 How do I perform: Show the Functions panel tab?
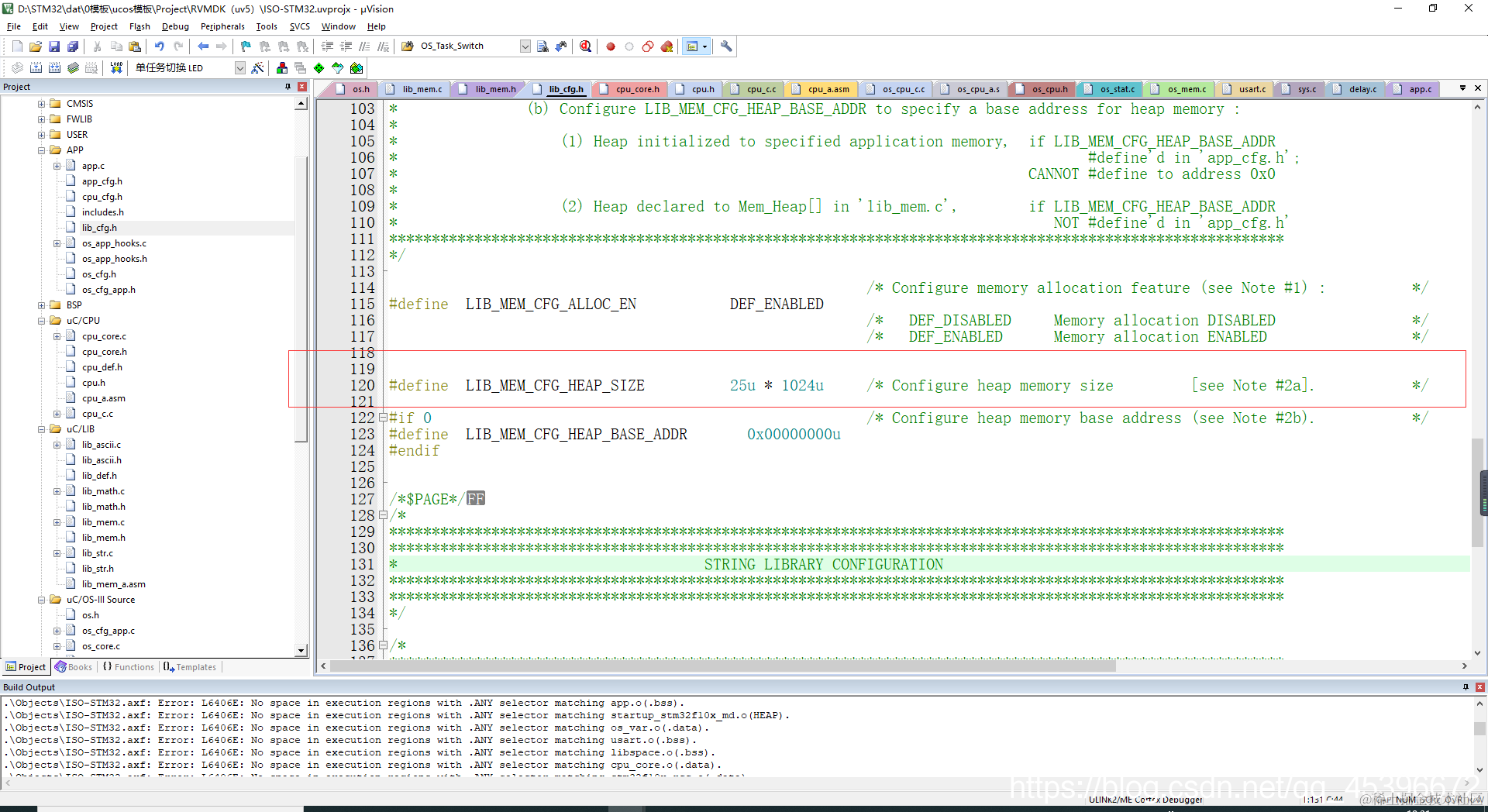click(x=129, y=667)
